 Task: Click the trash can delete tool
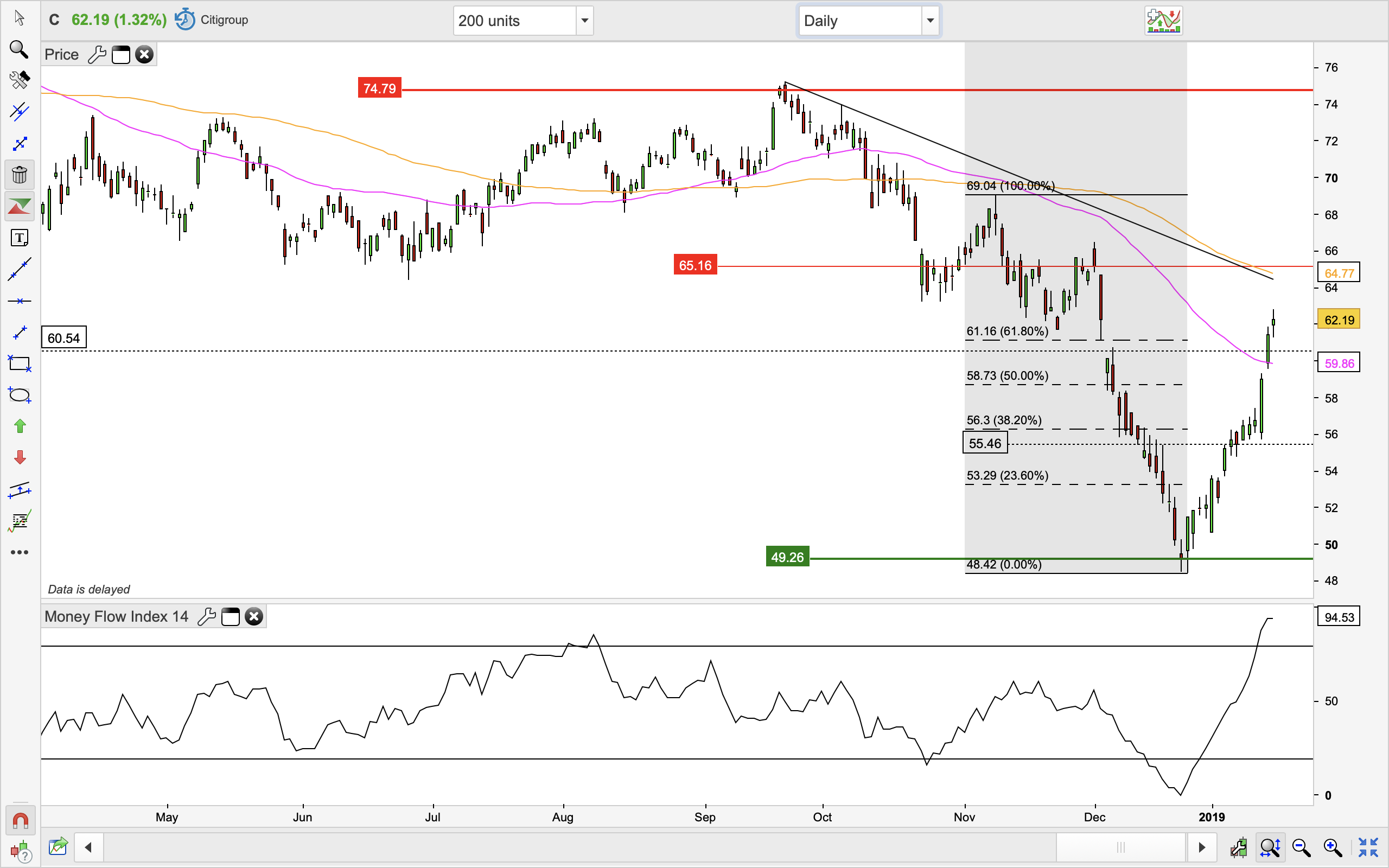point(20,175)
